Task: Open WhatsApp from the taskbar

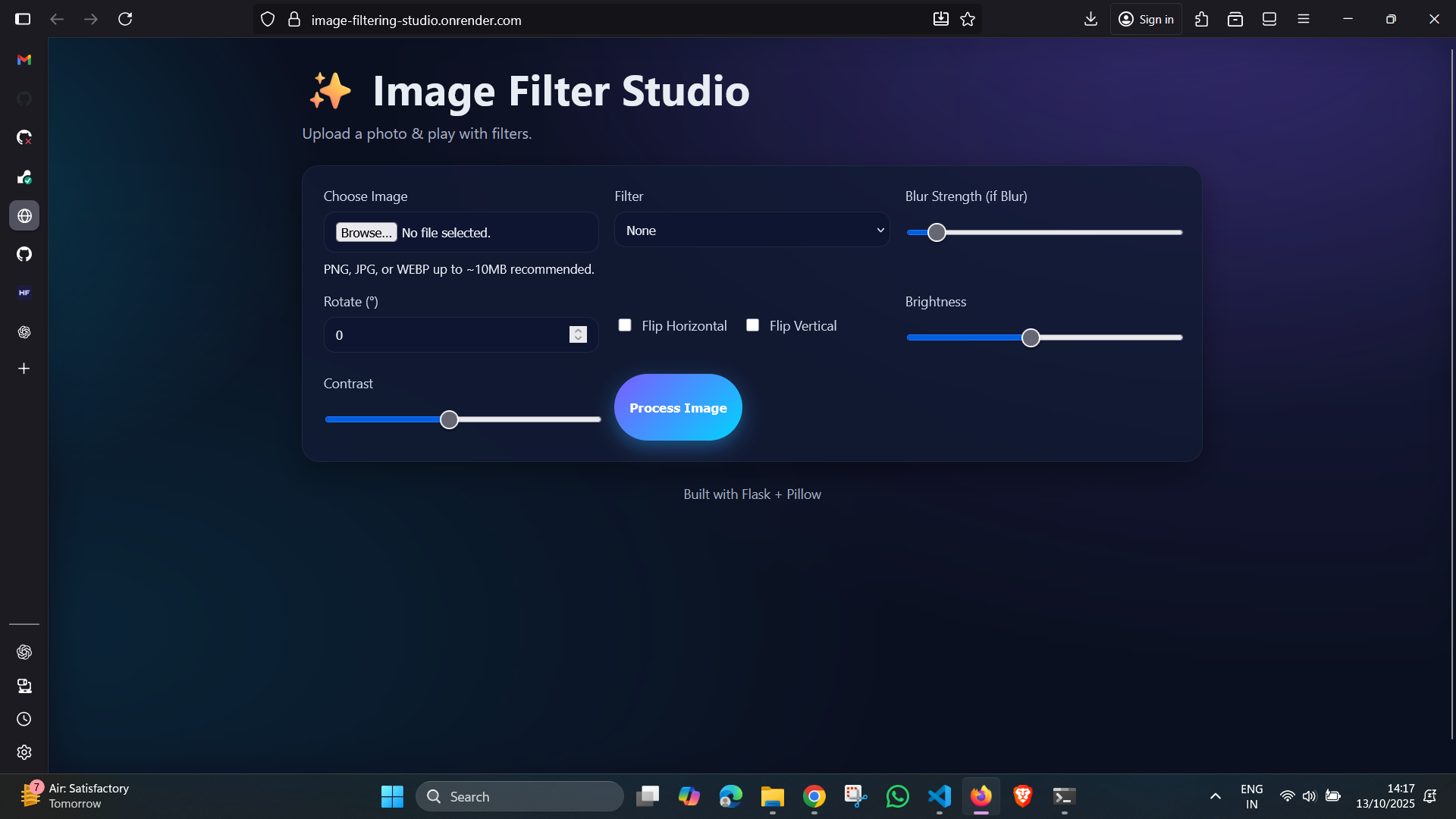Action: [897, 796]
